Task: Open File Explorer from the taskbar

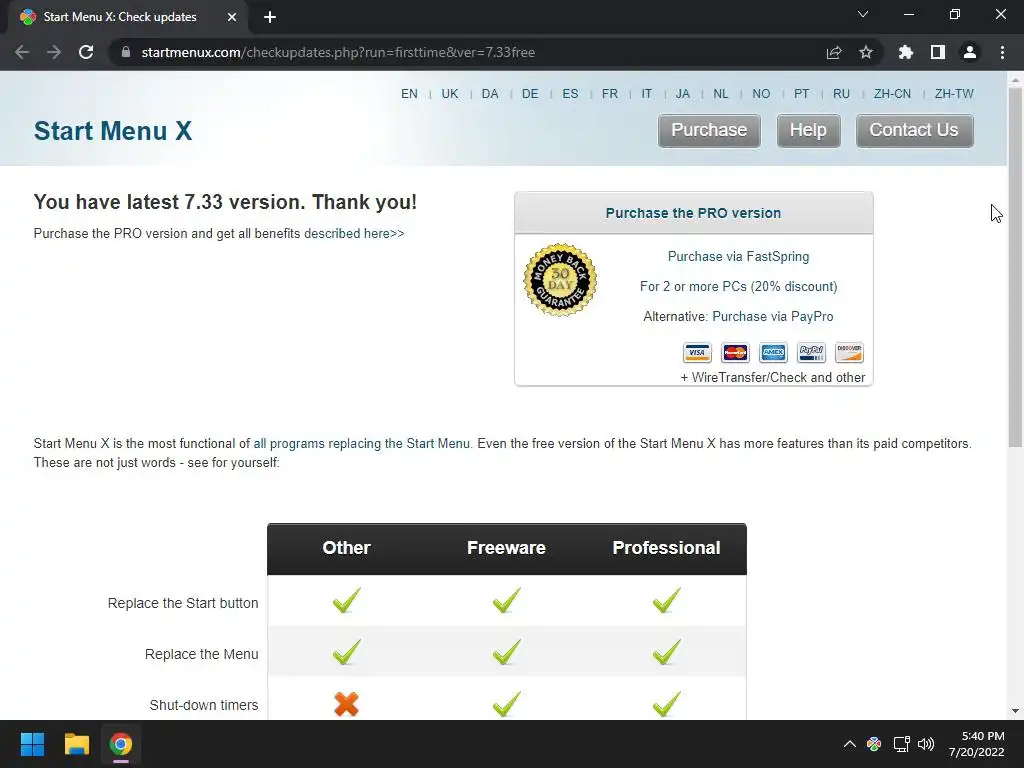Action: [x=76, y=744]
